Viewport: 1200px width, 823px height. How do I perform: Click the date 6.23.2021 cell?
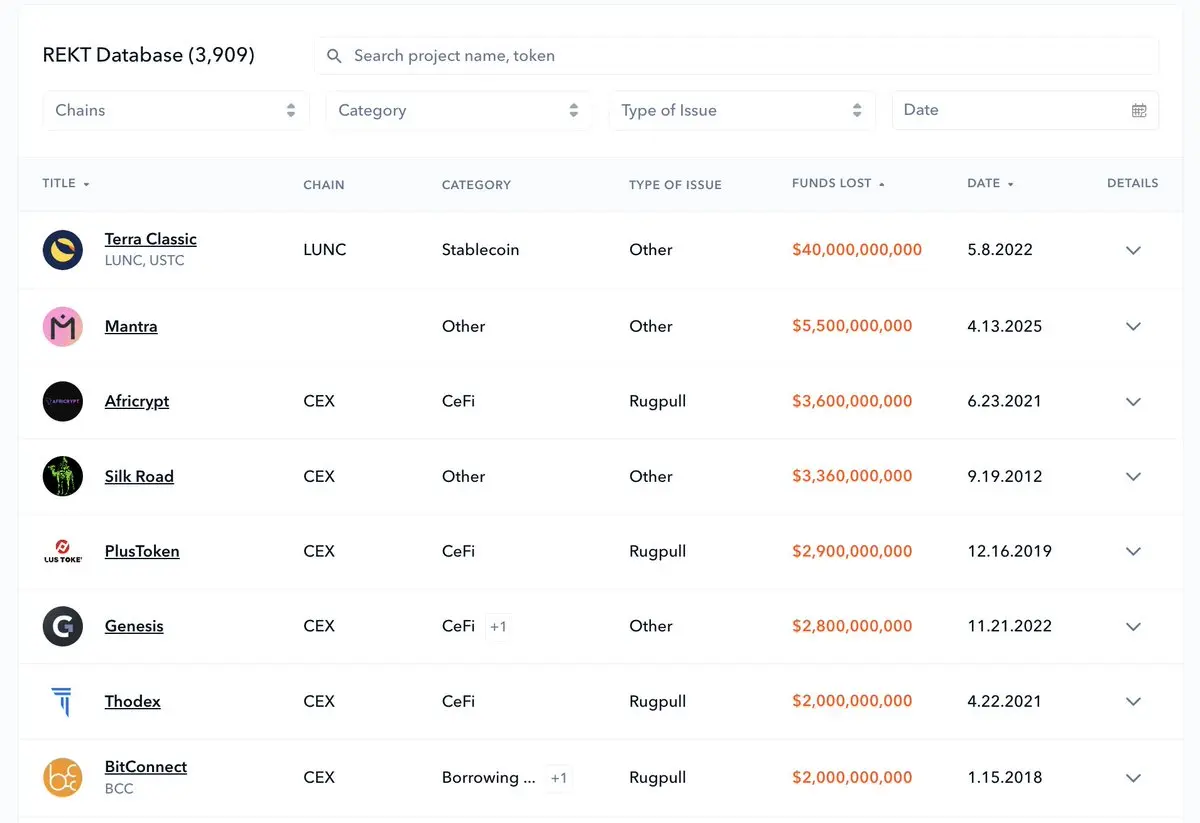pos(1004,401)
